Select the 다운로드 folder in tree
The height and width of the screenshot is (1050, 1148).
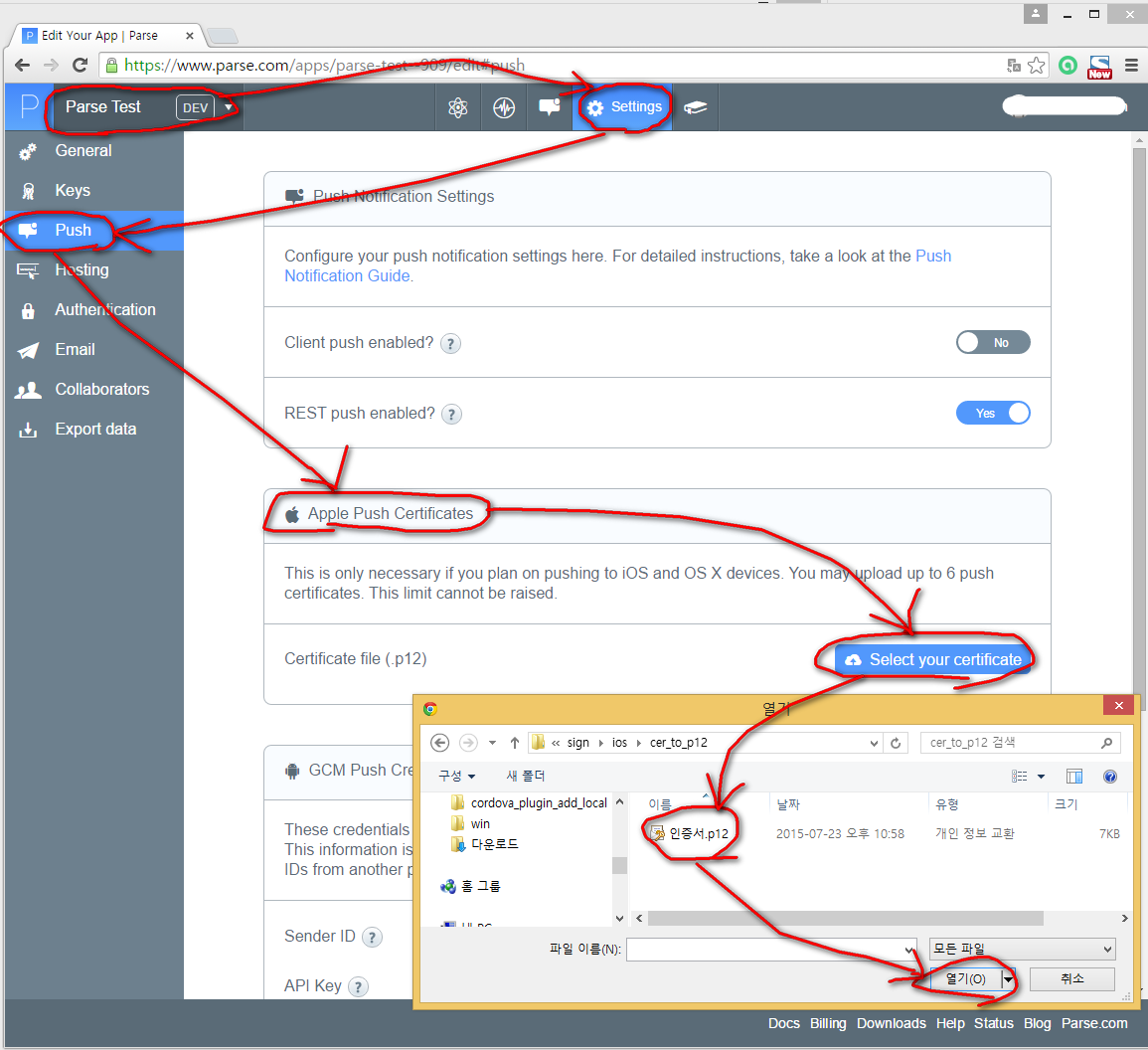click(x=485, y=844)
